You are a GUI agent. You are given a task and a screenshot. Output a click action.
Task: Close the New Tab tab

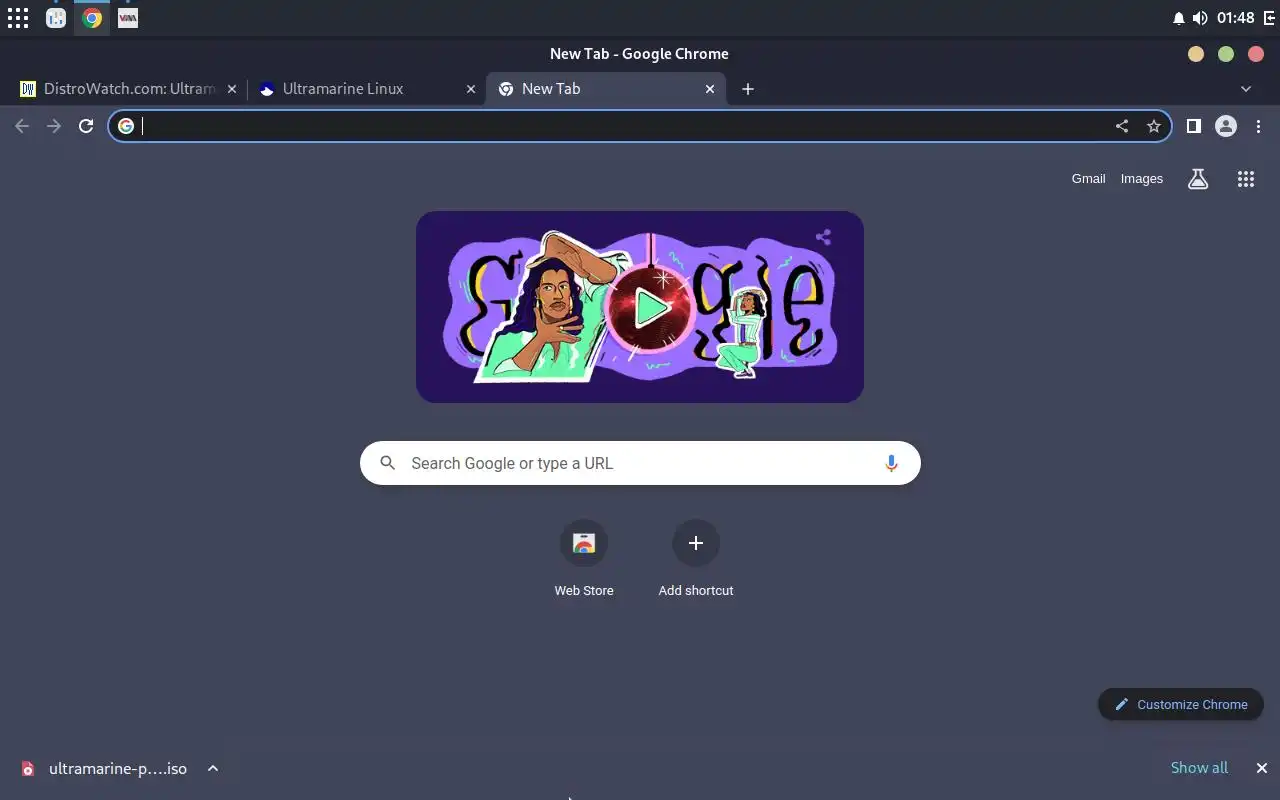710,89
